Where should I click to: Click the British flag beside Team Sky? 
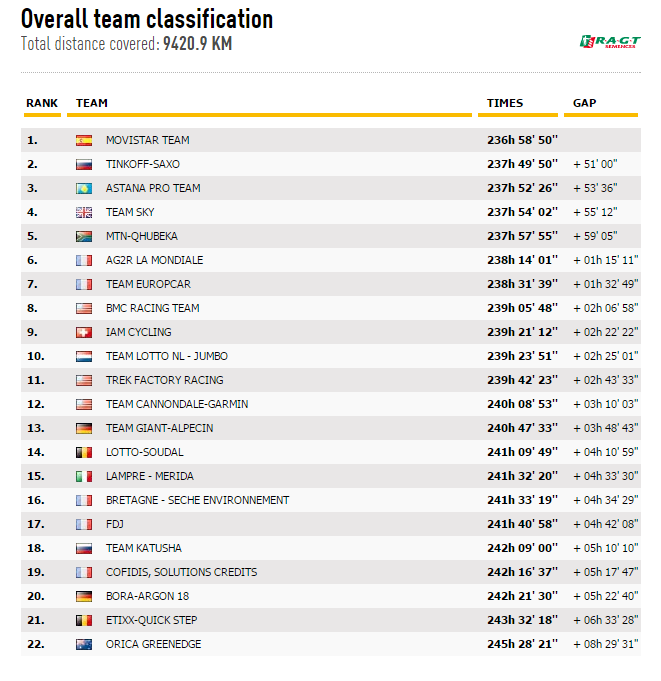84,213
